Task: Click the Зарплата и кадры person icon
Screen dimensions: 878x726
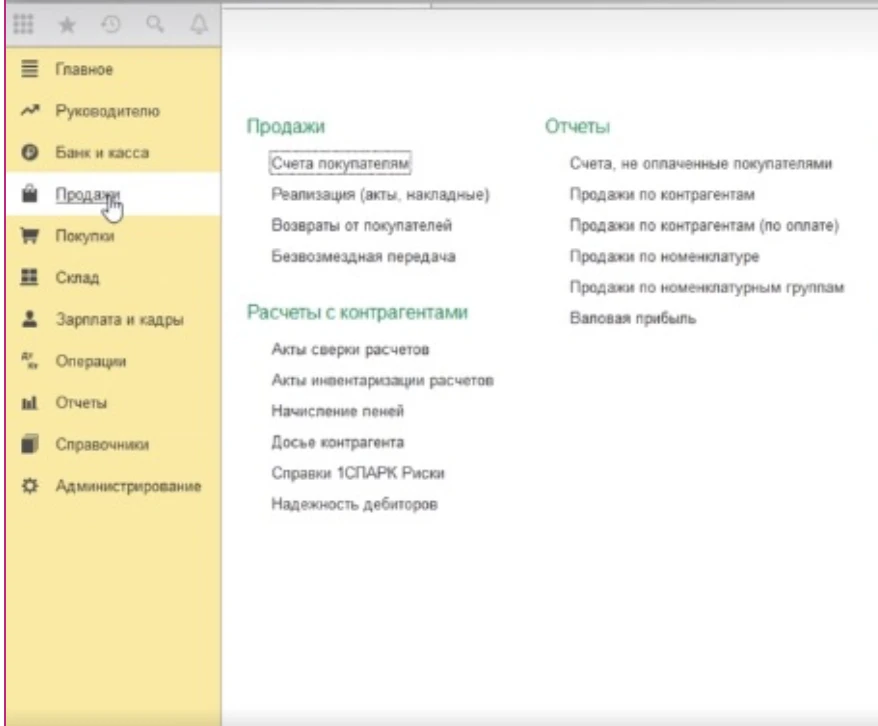Action: (30, 320)
